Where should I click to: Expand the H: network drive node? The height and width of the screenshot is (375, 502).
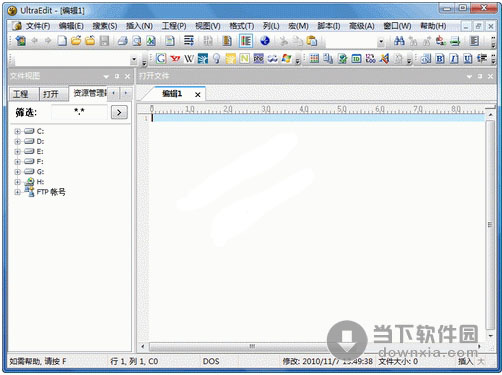coord(18,182)
